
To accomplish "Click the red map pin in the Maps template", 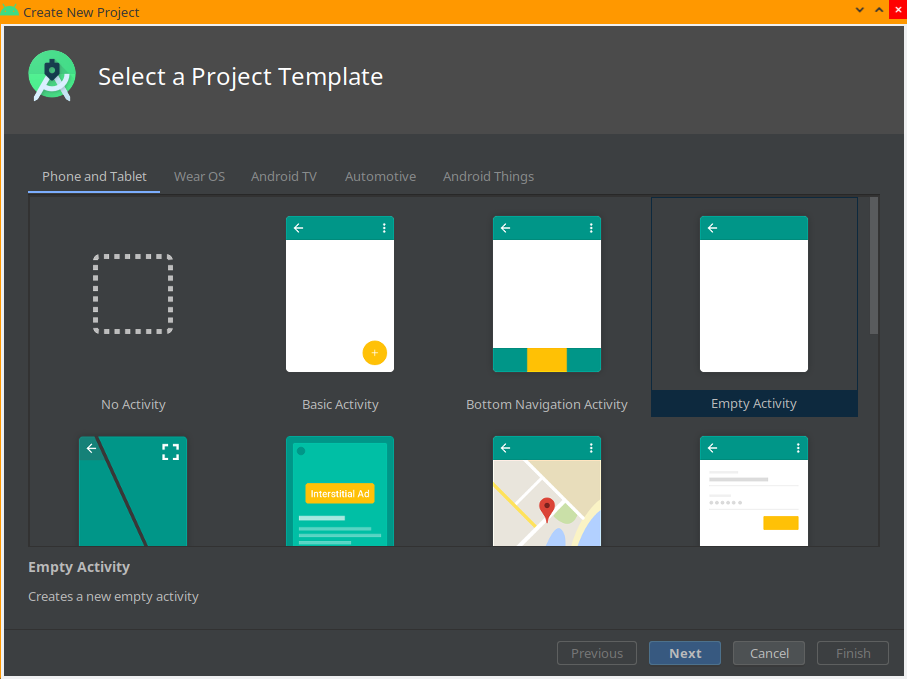I will [547, 510].
